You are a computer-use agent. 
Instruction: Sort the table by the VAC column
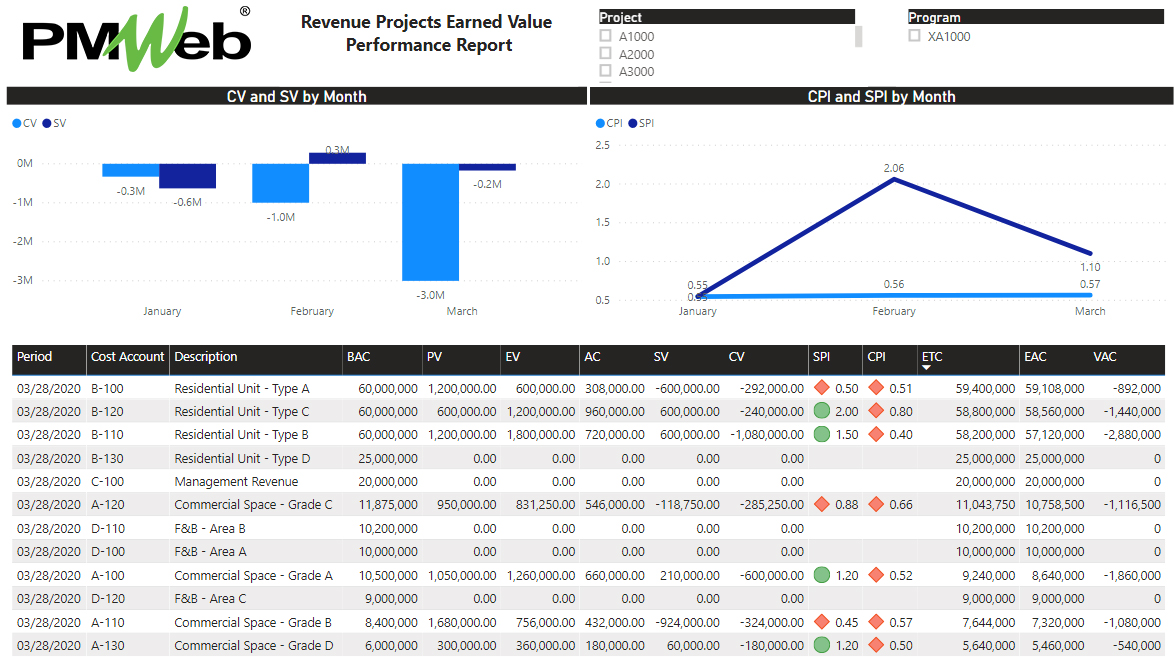point(1103,357)
